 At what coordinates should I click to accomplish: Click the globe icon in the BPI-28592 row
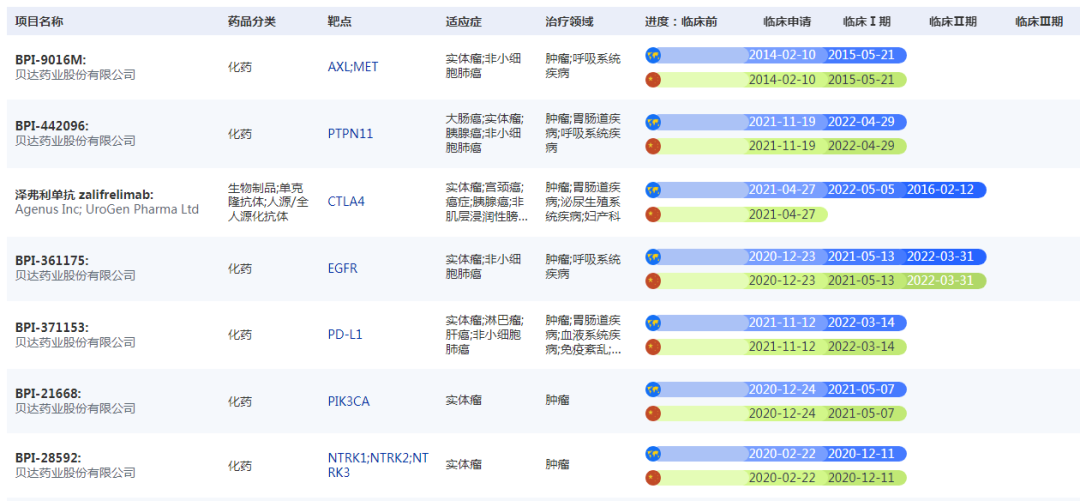(653, 453)
